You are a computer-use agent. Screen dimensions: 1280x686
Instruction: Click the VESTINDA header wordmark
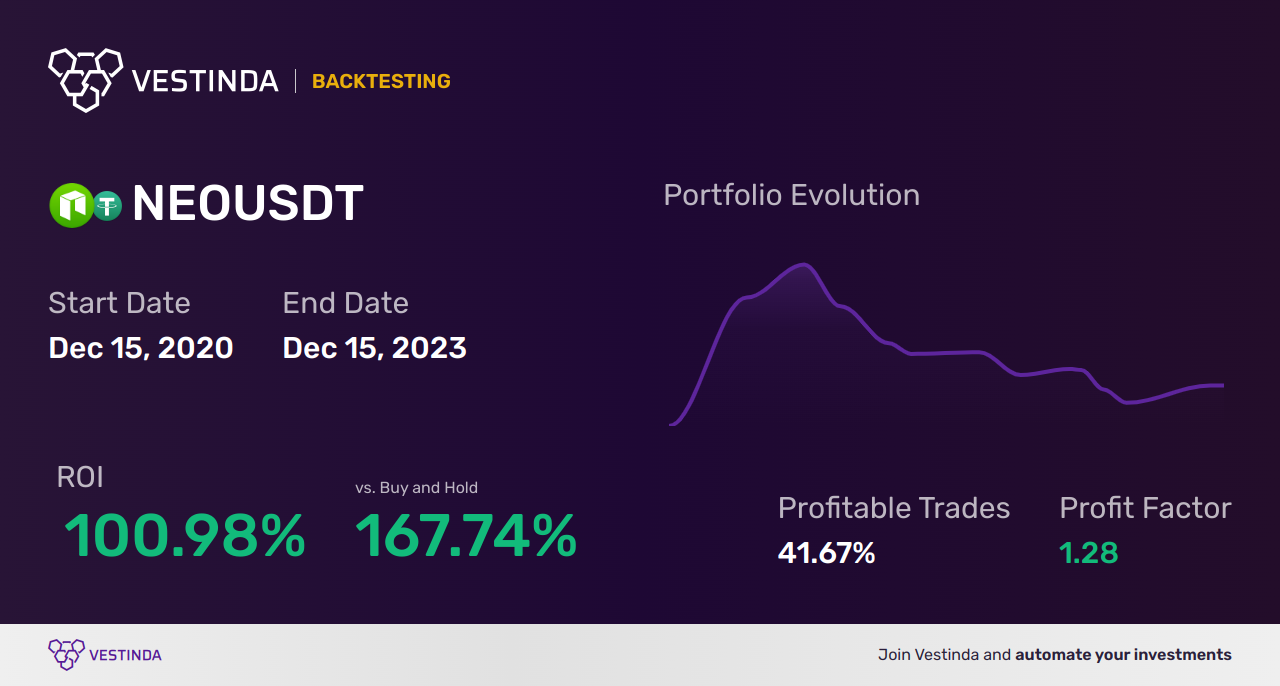click(x=205, y=81)
